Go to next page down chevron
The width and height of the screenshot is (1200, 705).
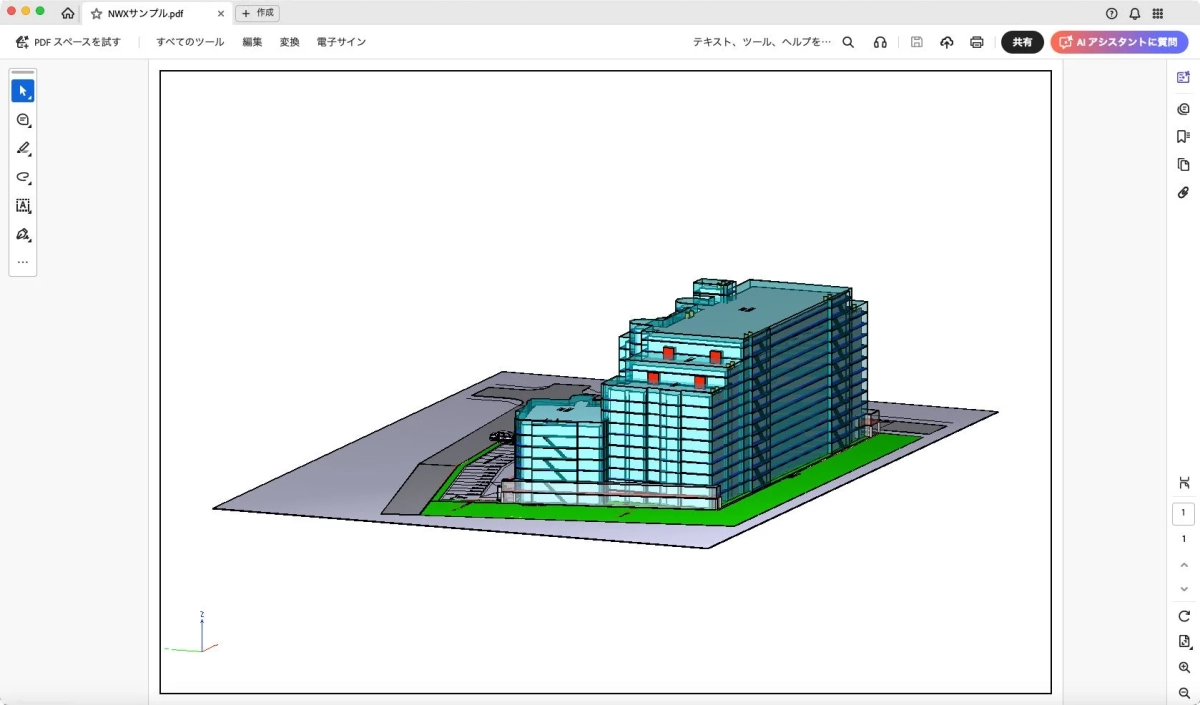(1184, 589)
